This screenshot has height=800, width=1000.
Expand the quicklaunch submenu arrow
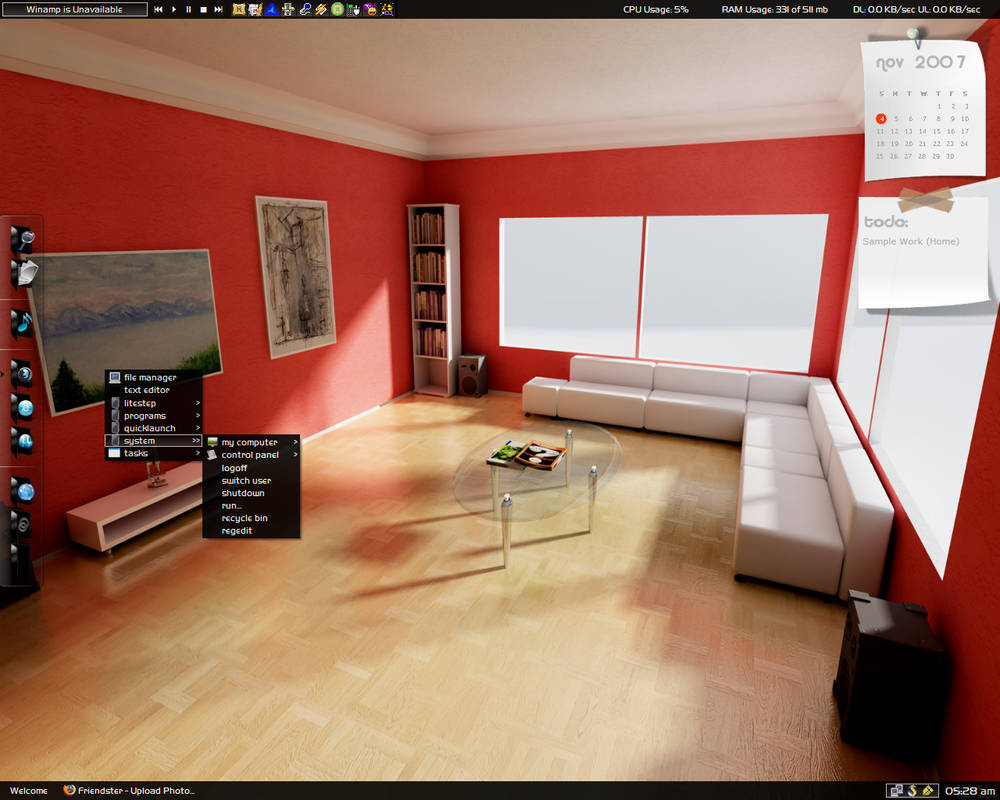click(x=198, y=428)
